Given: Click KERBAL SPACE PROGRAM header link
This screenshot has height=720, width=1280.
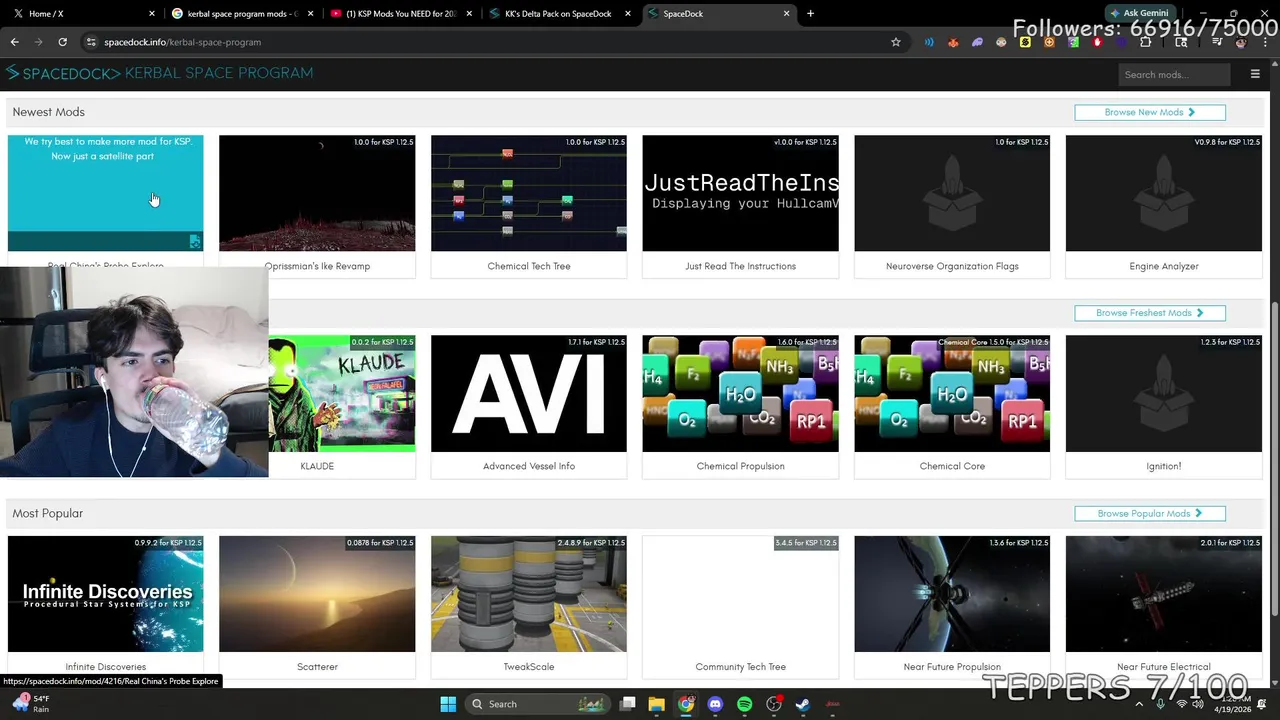Looking at the screenshot, I should [219, 73].
